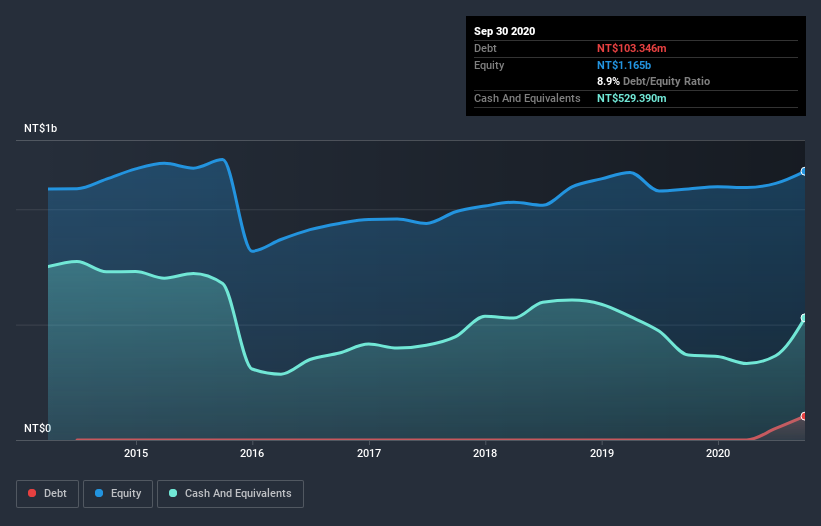Click the NT$103.346m debt value
Viewport: 821px width, 526px height.
coord(631,48)
